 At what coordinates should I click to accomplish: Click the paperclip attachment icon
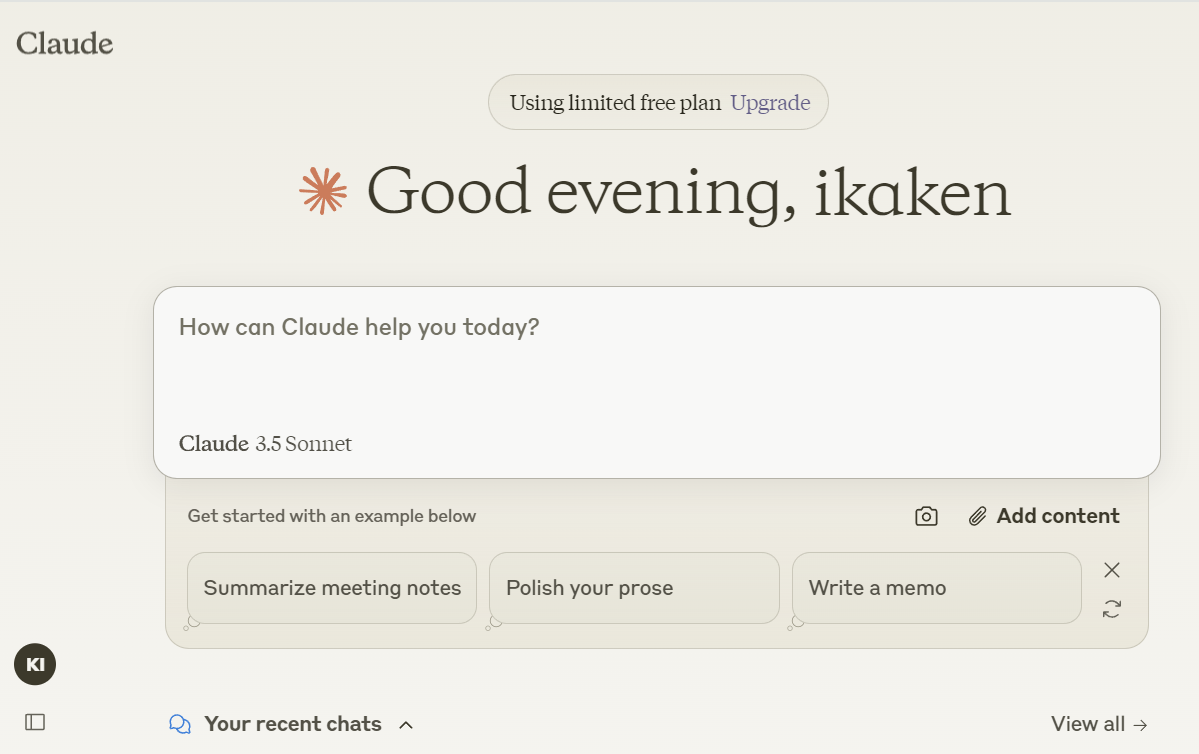(977, 516)
